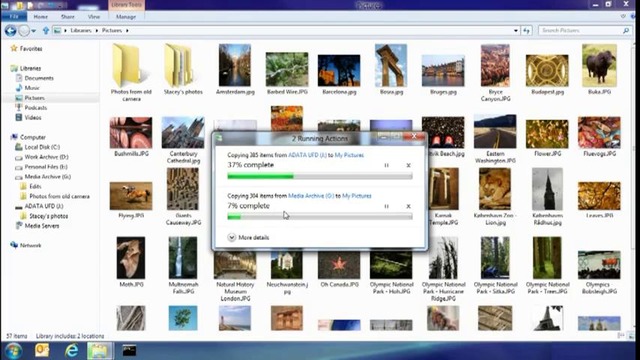
Task: Pause the ADATA UFD copy operation
Action: pos(386,165)
